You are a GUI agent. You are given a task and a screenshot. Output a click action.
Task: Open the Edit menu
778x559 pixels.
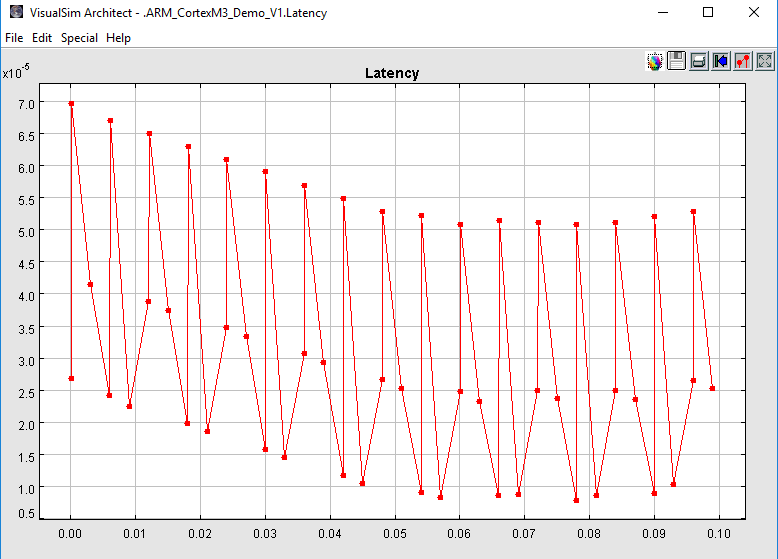(x=42, y=38)
